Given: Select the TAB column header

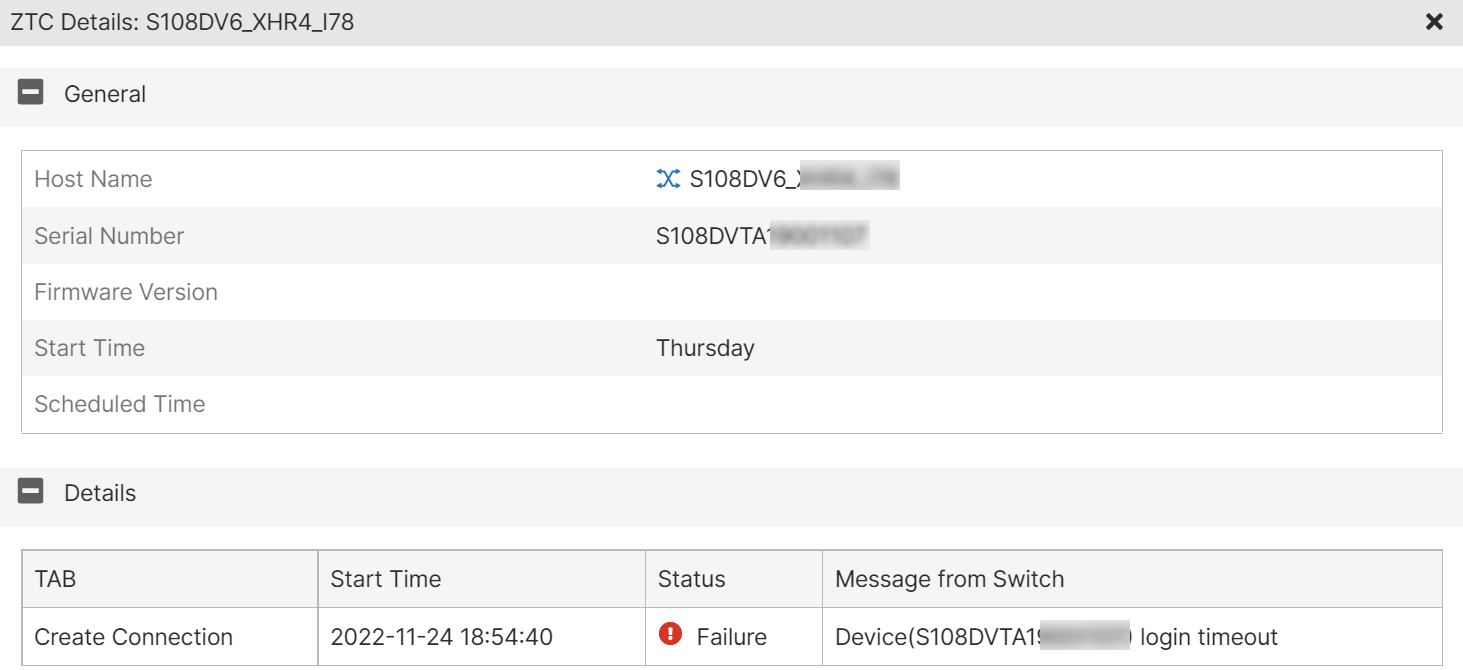Looking at the screenshot, I should tap(50, 578).
